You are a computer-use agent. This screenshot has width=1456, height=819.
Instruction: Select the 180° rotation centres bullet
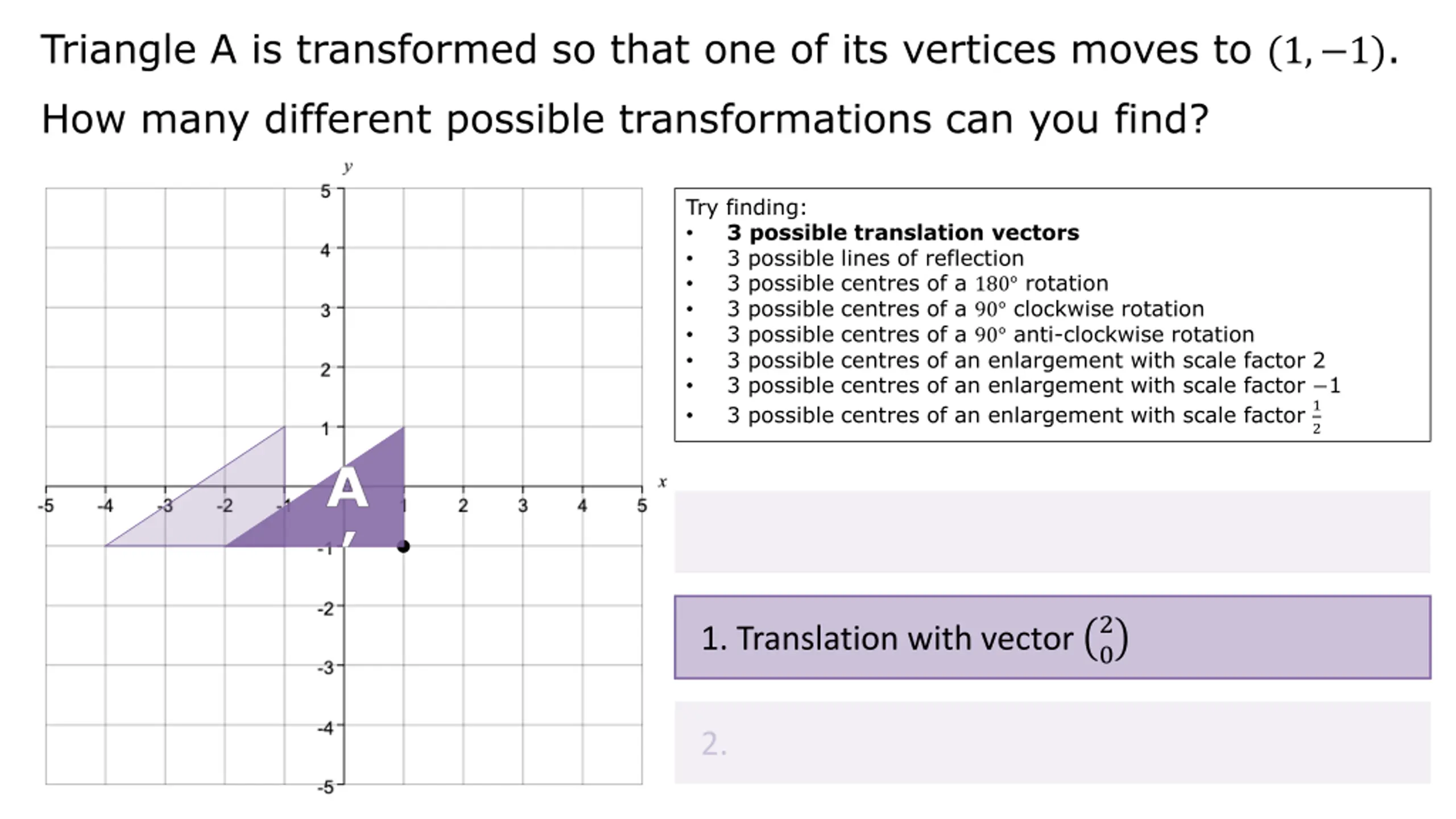[x=917, y=283]
